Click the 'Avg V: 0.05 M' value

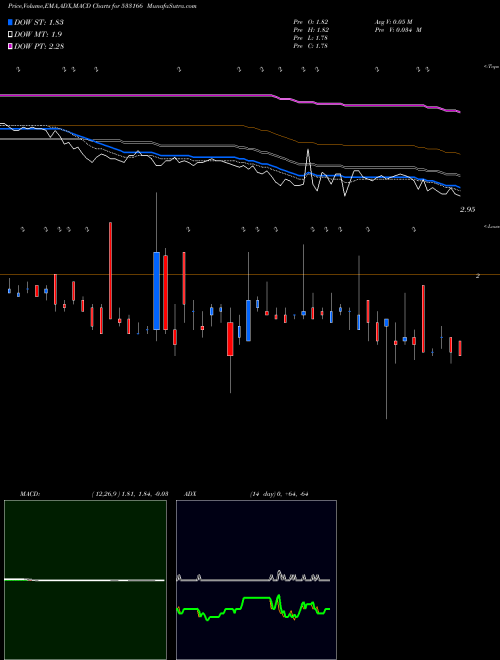393,22
